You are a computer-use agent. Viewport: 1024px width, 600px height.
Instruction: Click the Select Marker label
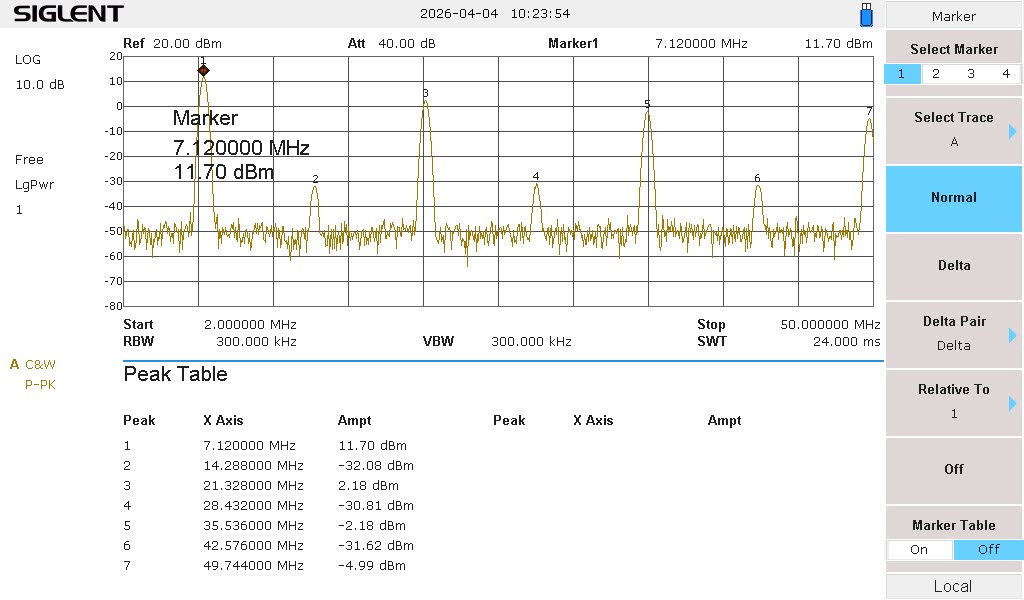(953, 50)
